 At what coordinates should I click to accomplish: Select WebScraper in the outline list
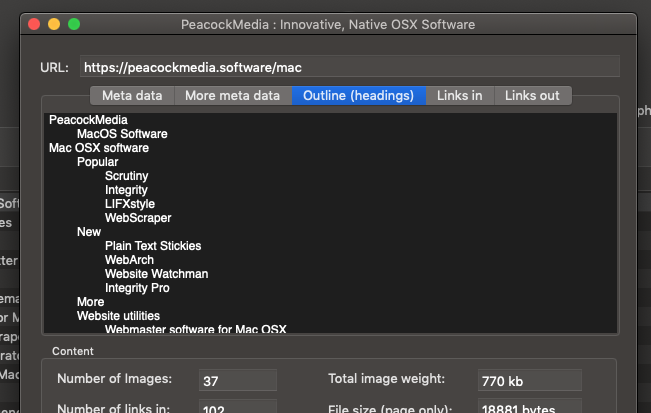[x=137, y=218]
